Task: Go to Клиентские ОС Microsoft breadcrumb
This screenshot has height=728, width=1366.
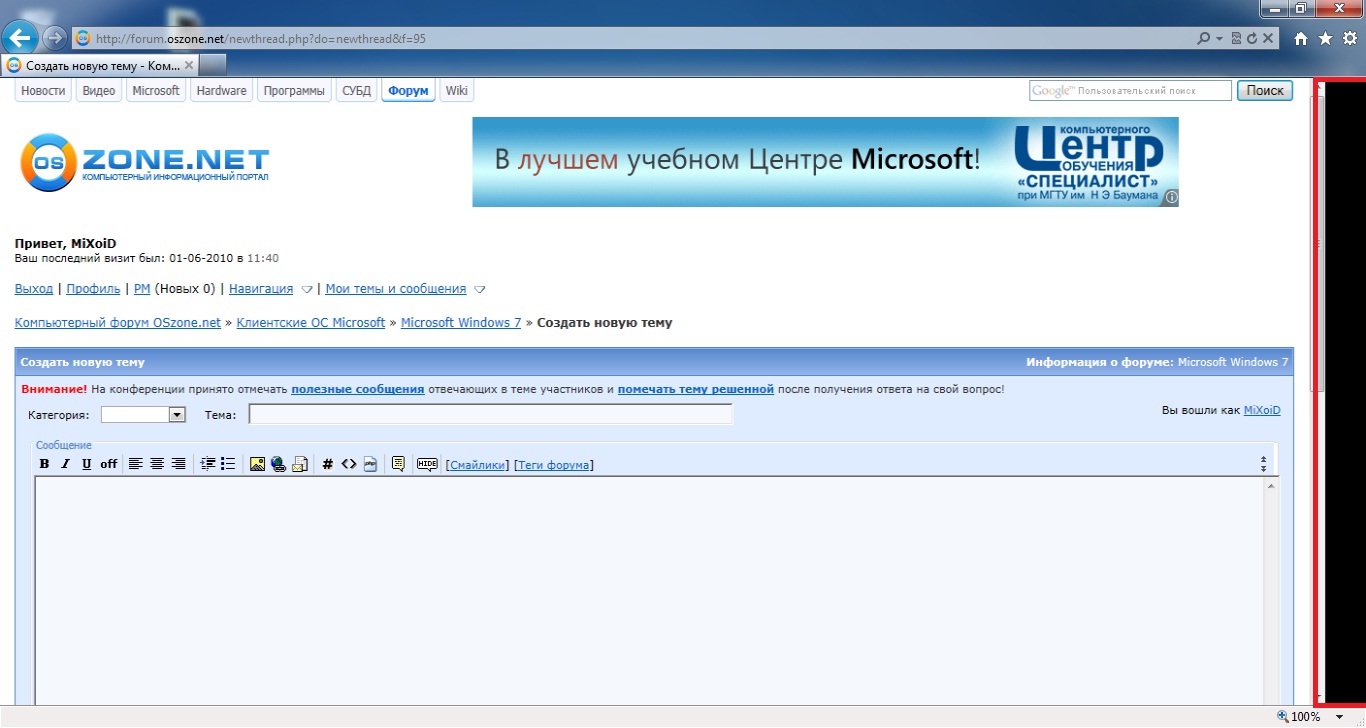Action: [311, 323]
